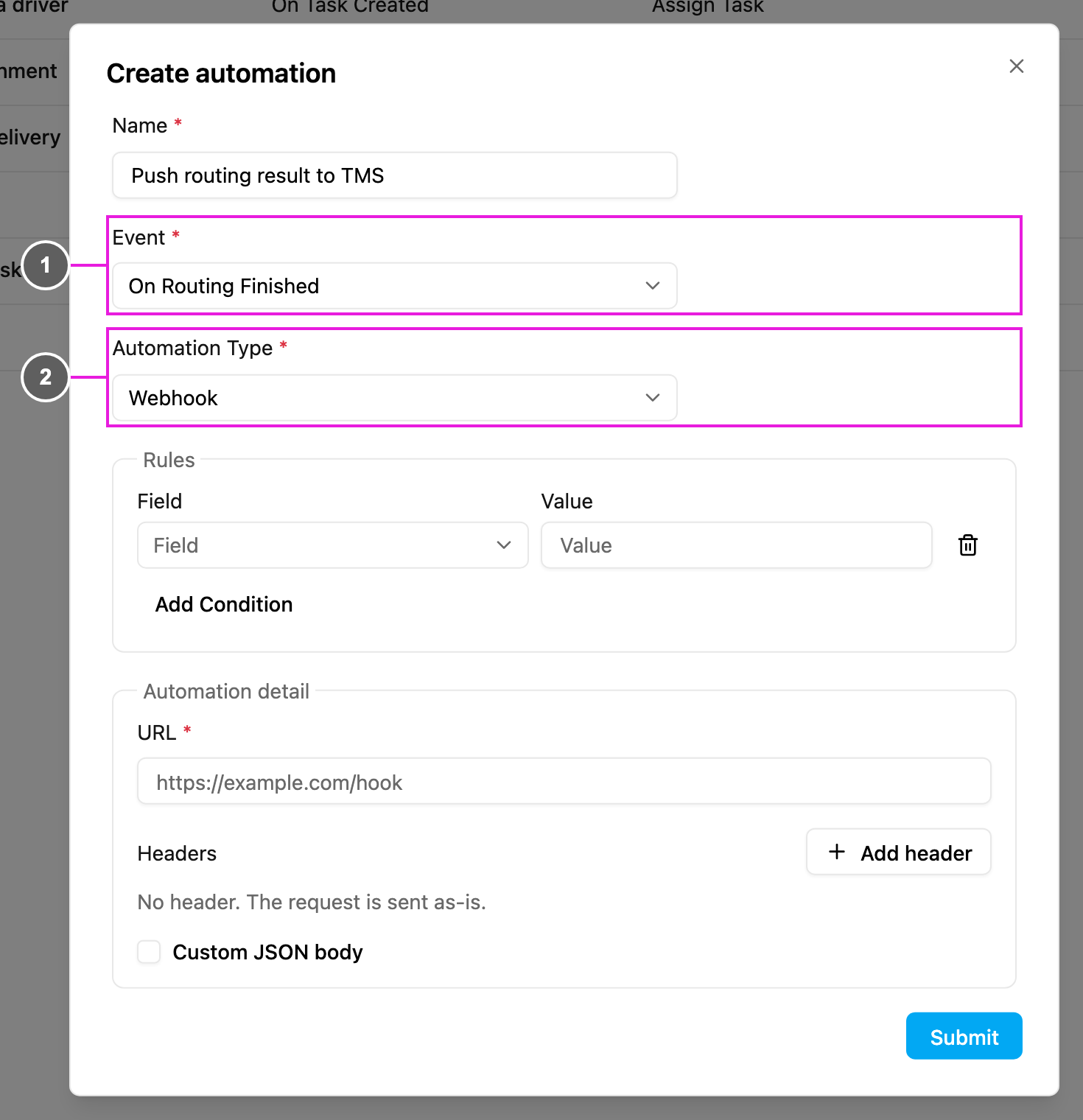Click the 'No header. The request is sent as-is.' text
Viewport: 1083px width, 1120px height.
click(312, 902)
